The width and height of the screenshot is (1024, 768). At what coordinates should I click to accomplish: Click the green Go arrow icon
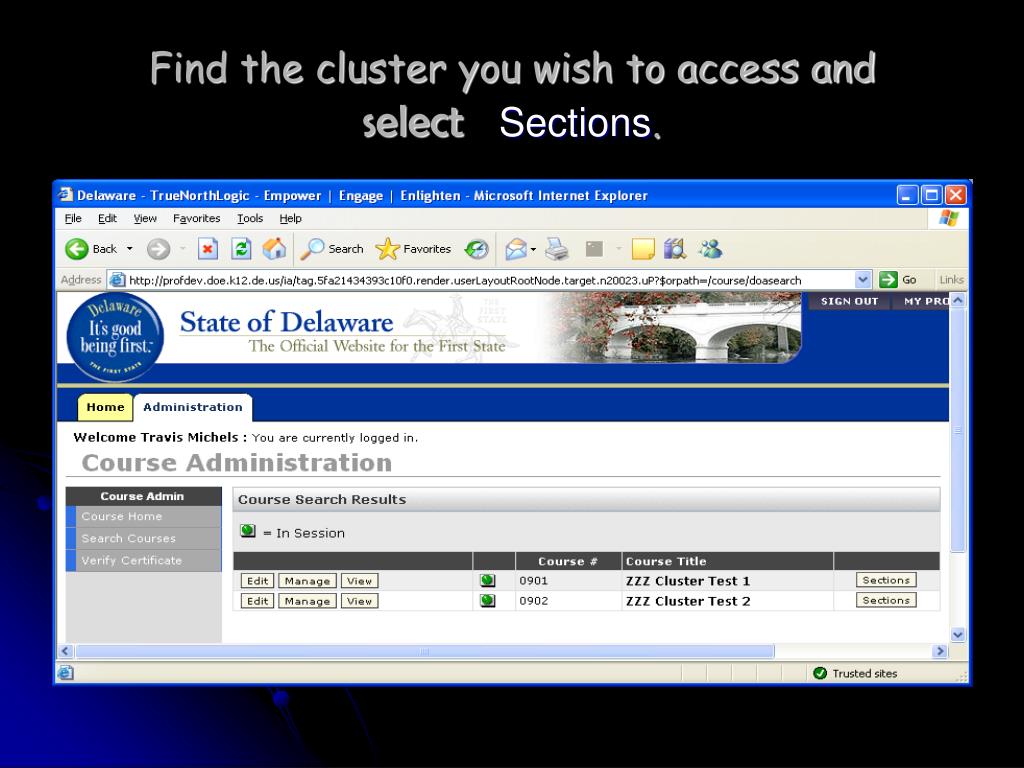pyautogui.click(x=888, y=280)
